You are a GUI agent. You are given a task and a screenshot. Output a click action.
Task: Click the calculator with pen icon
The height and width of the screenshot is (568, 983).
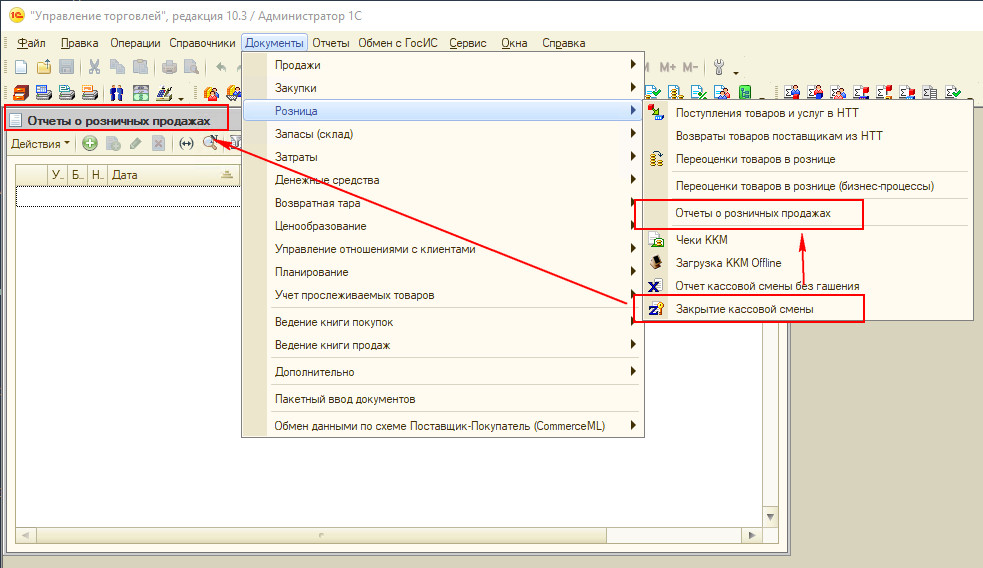[x=164, y=93]
